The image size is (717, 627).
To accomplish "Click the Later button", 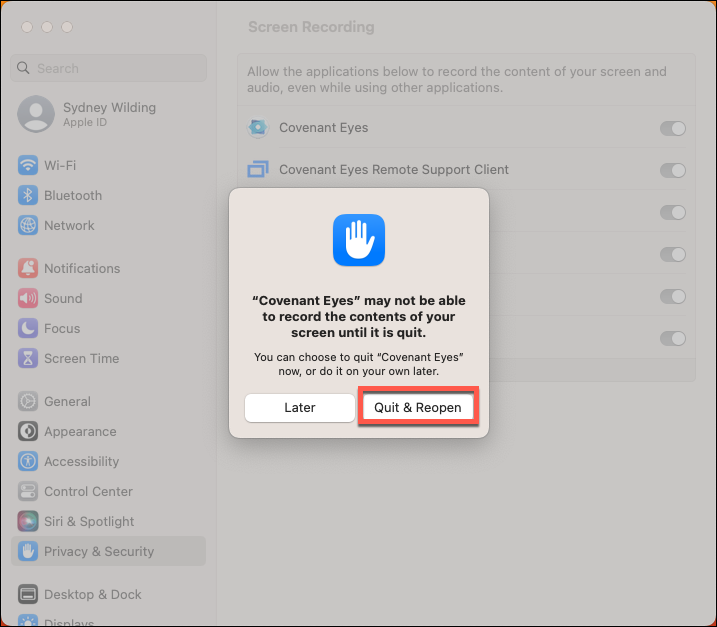I will coord(300,407).
